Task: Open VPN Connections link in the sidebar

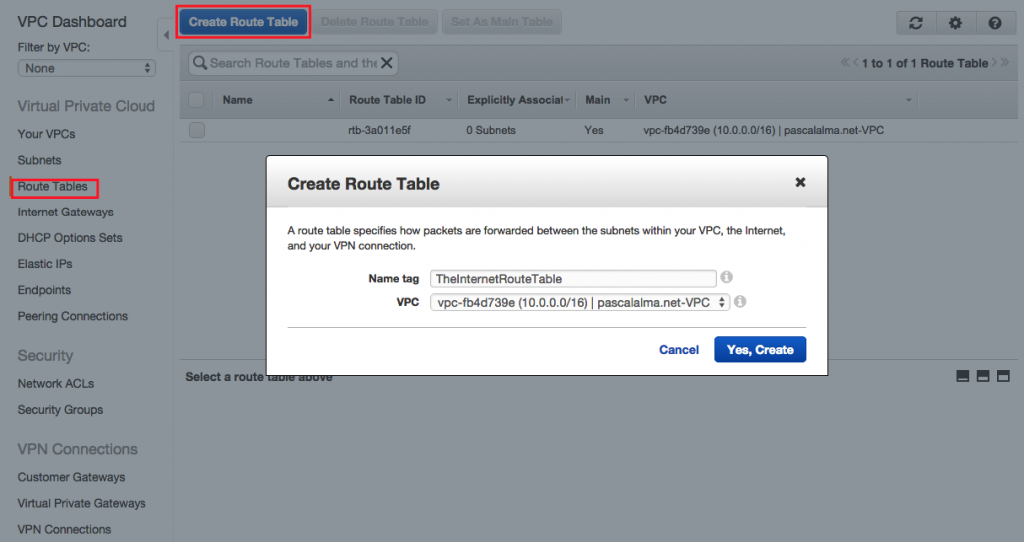Action: tap(64, 530)
